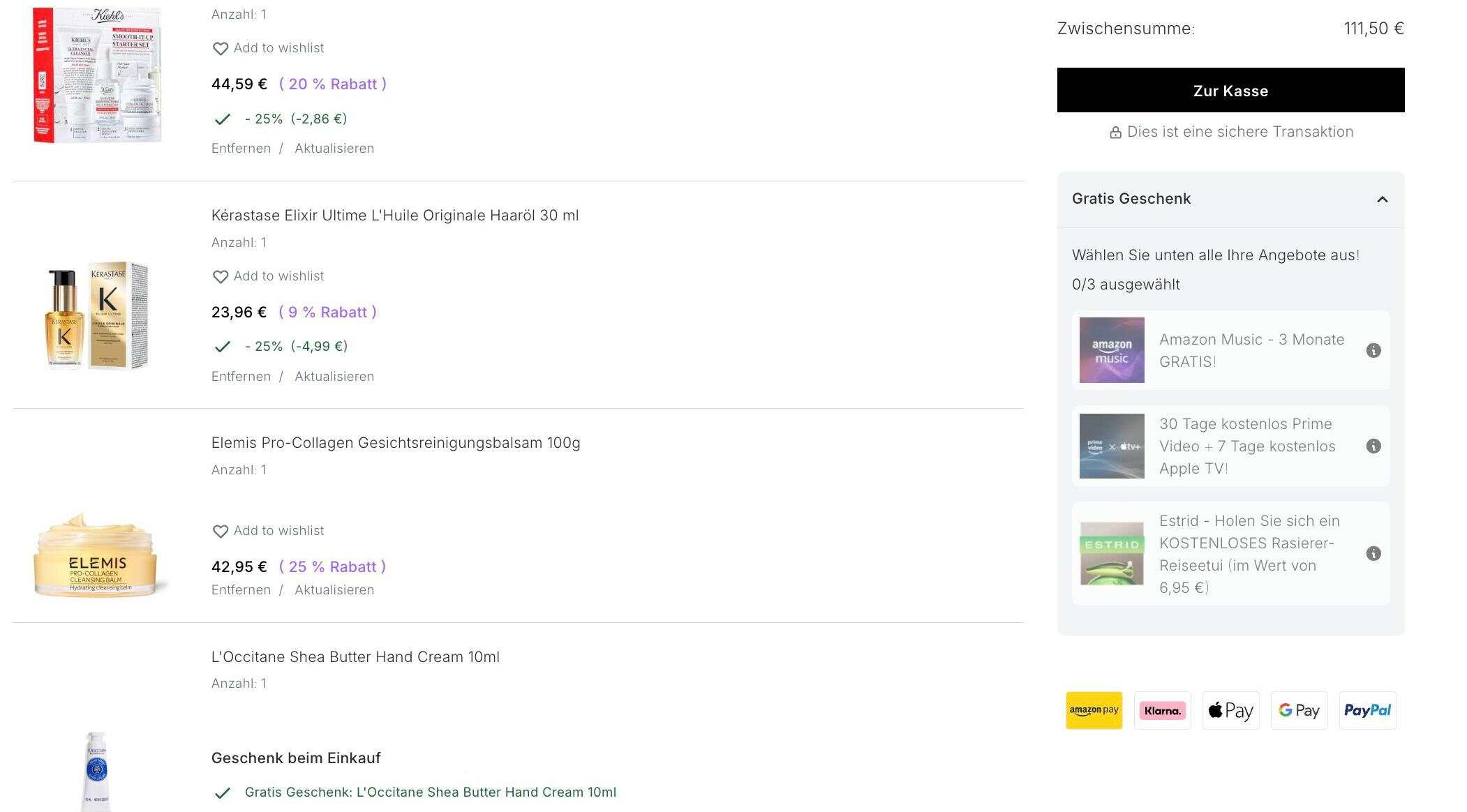Select the Prime Video Apple TV offer thumbnail

[1112, 446]
